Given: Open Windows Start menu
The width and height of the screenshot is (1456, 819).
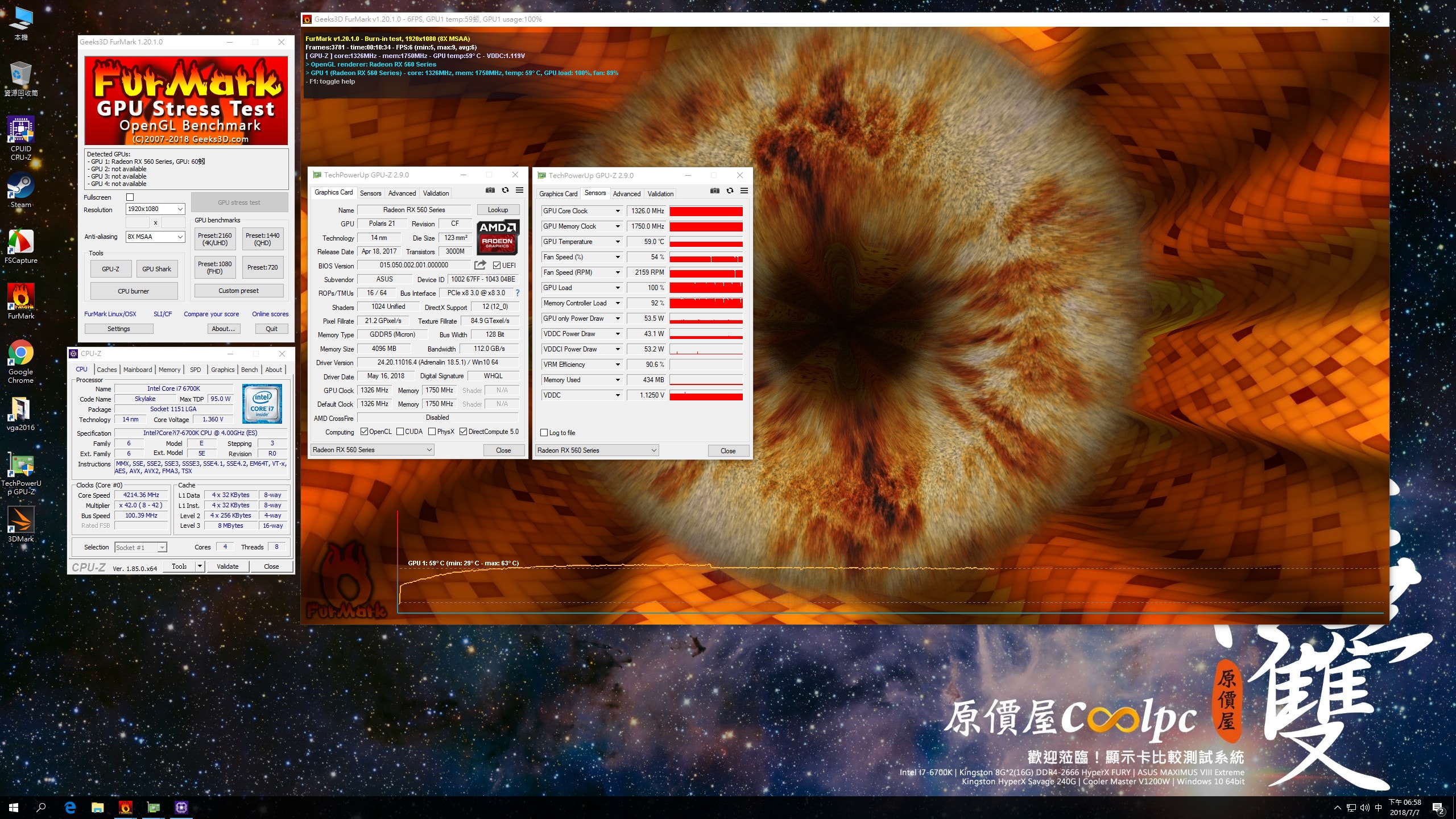Looking at the screenshot, I should pos(14,808).
